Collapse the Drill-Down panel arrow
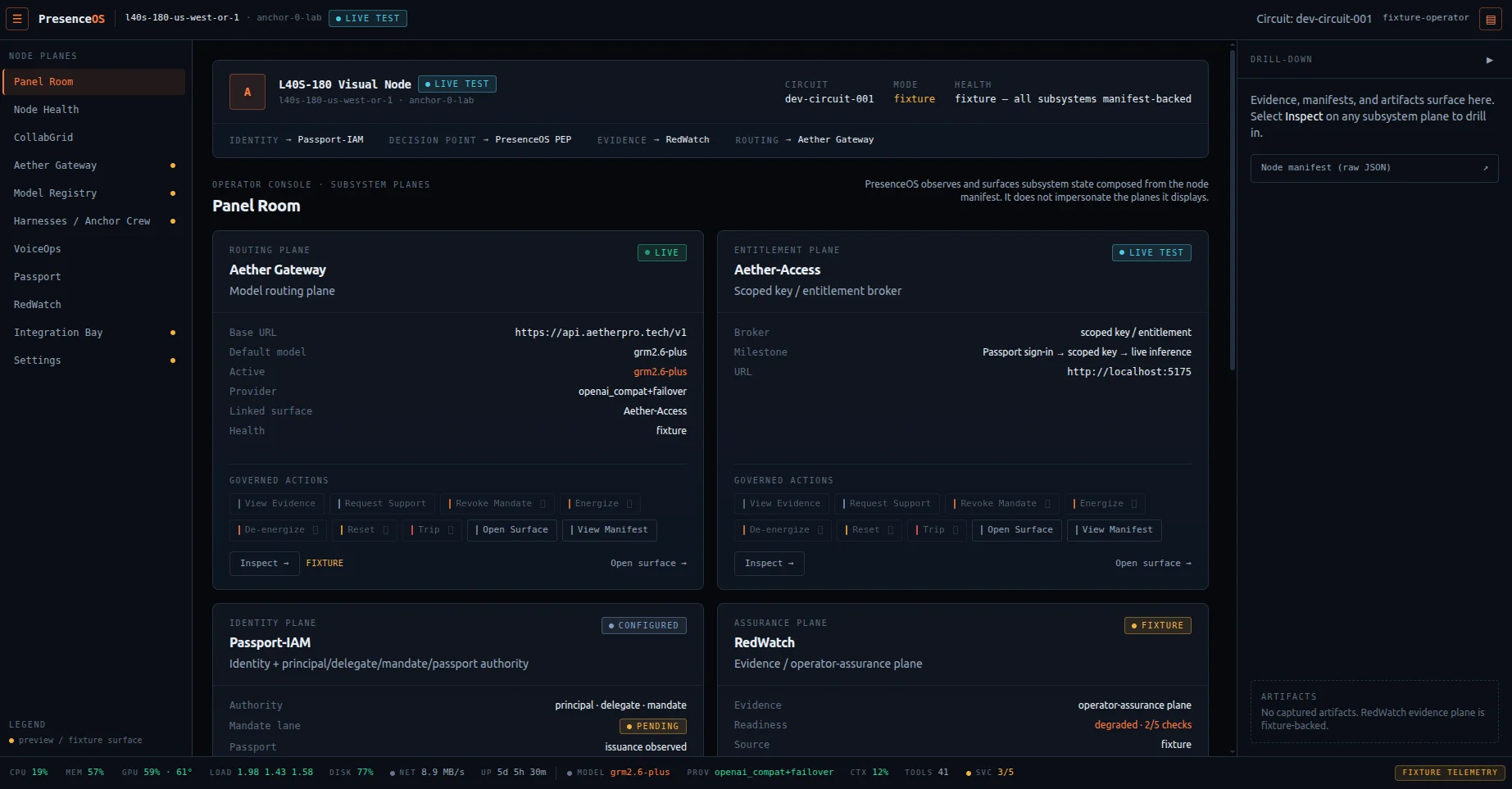 click(1489, 60)
